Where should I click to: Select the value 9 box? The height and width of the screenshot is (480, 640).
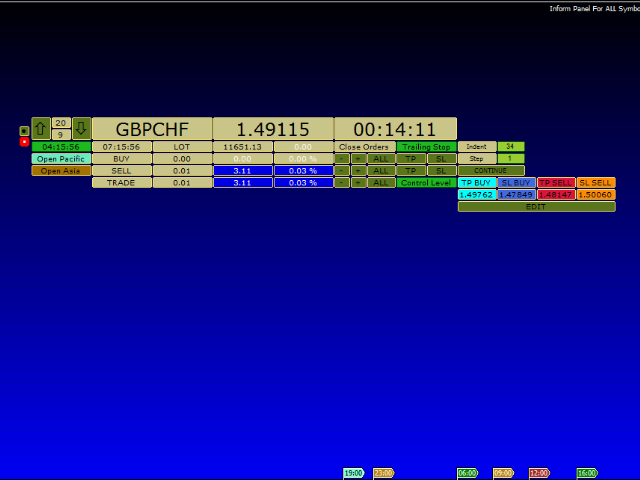(x=61, y=135)
